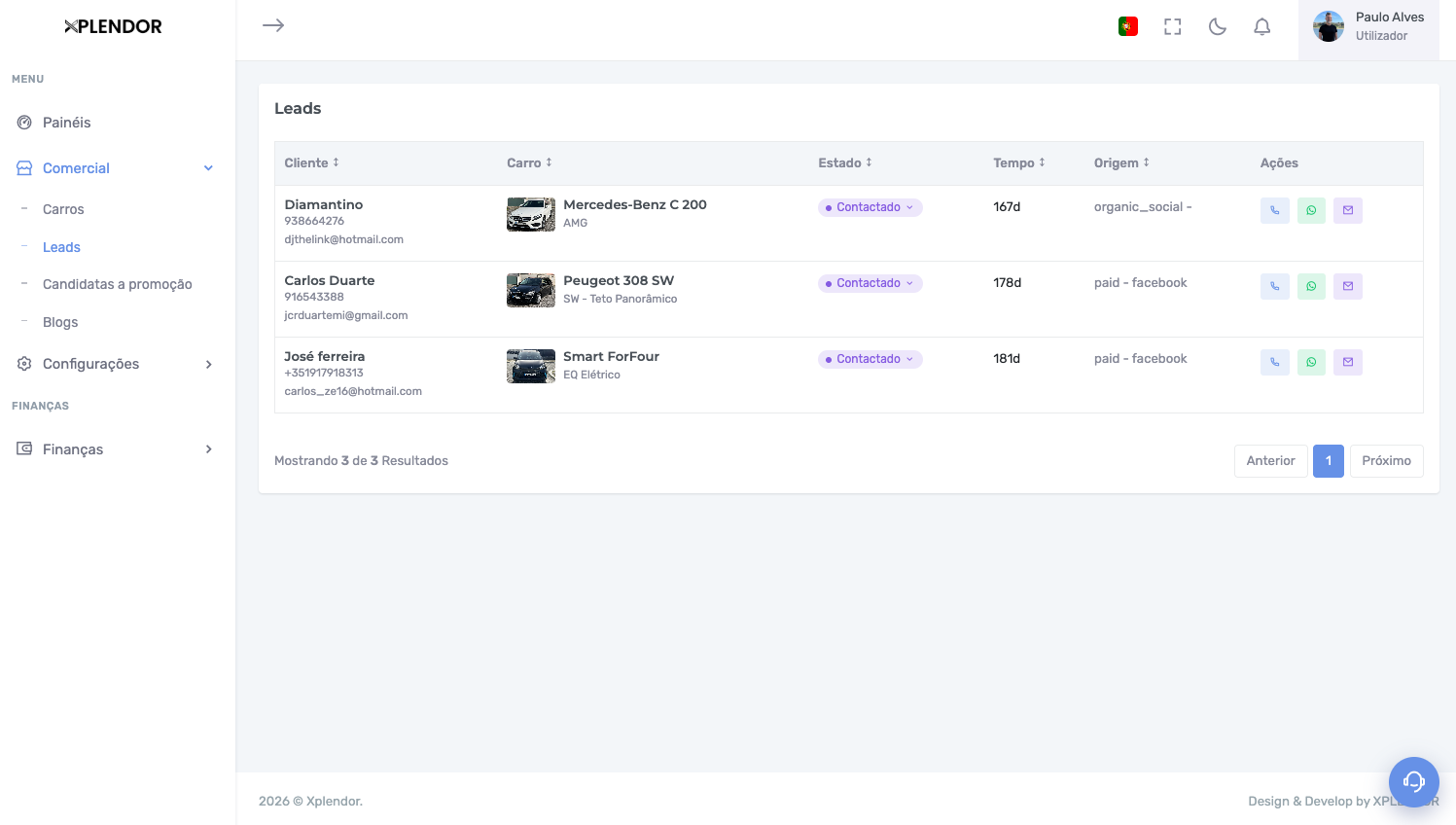This screenshot has height=825, width=1456.
Task: Open WhatsApp chat for Carlos Duarte
Action: tap(1311, 286)
